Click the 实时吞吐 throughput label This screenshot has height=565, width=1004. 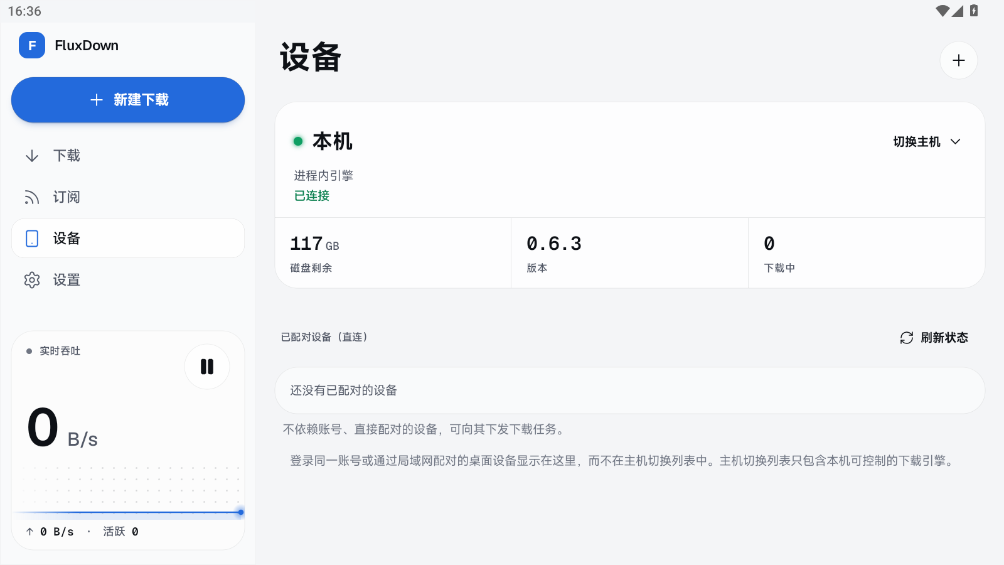pyautogui.click(x=60, y=351)
